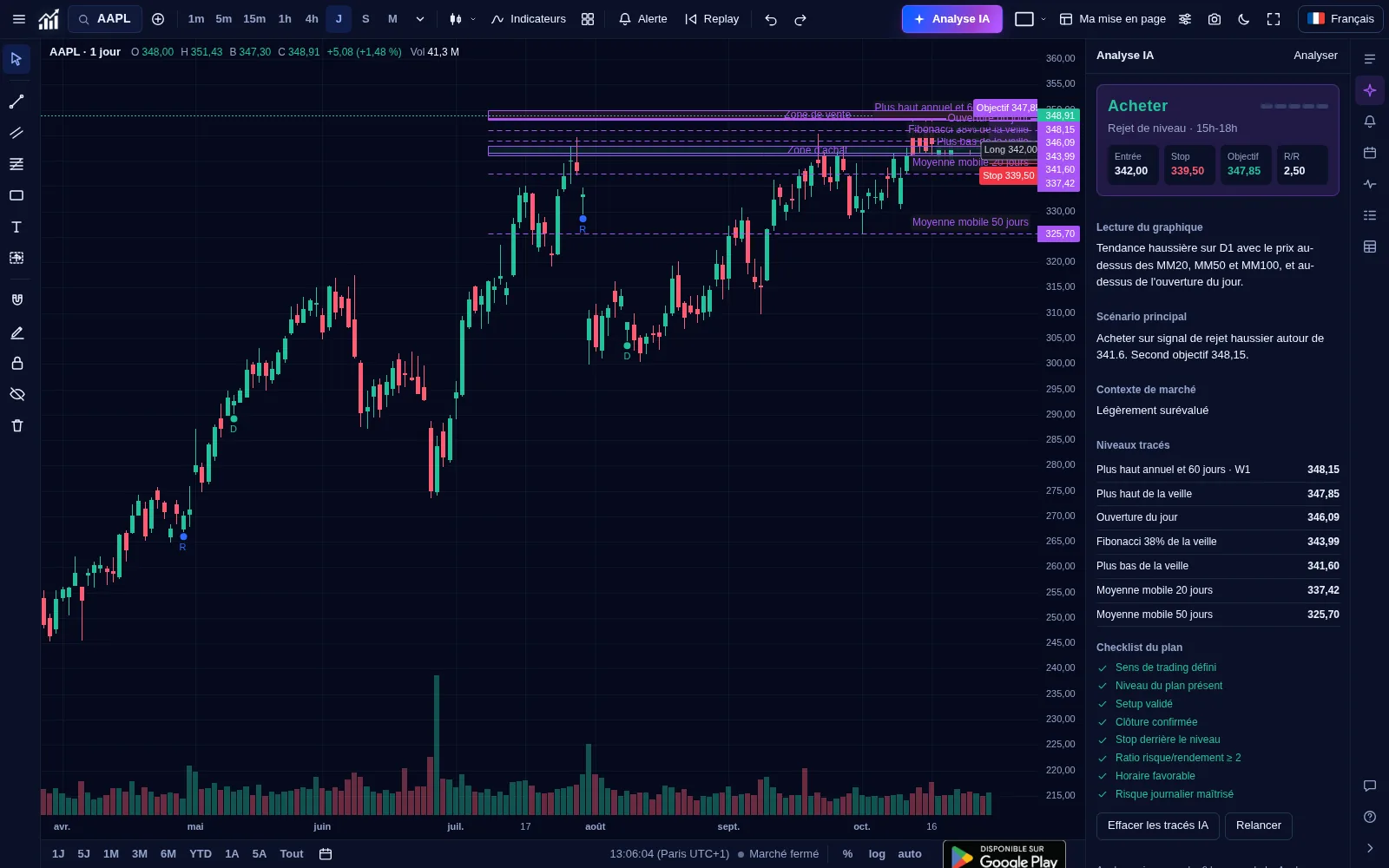Activate the text annotation tool

tap(16, 227)
